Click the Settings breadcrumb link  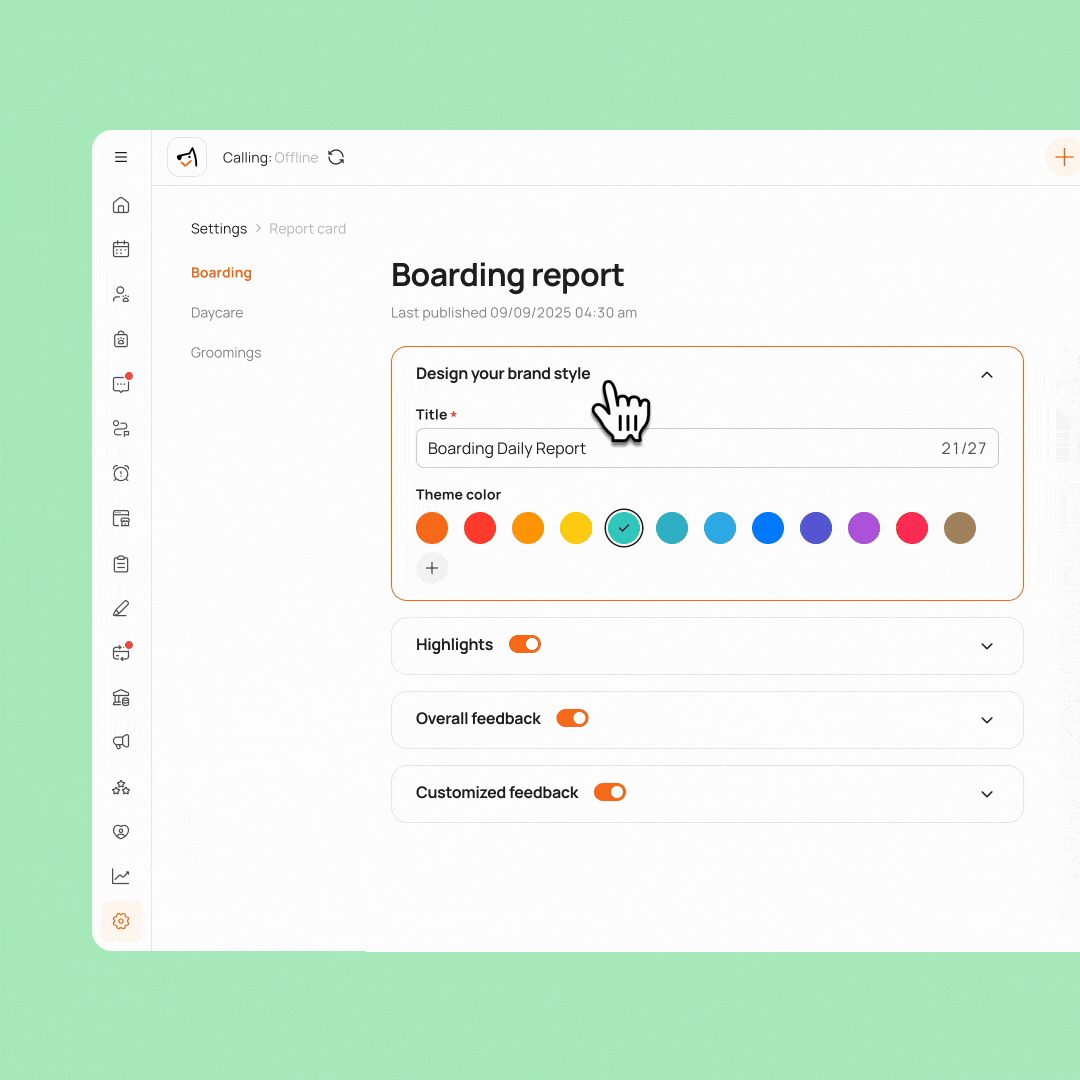click(219, 229)
